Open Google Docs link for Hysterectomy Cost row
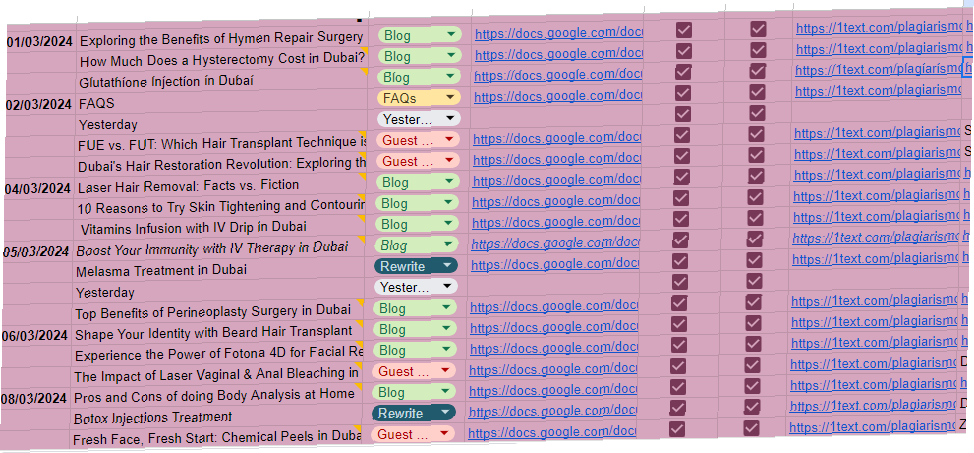This screenshot has height=453, width=974. (x=558, y=53)
